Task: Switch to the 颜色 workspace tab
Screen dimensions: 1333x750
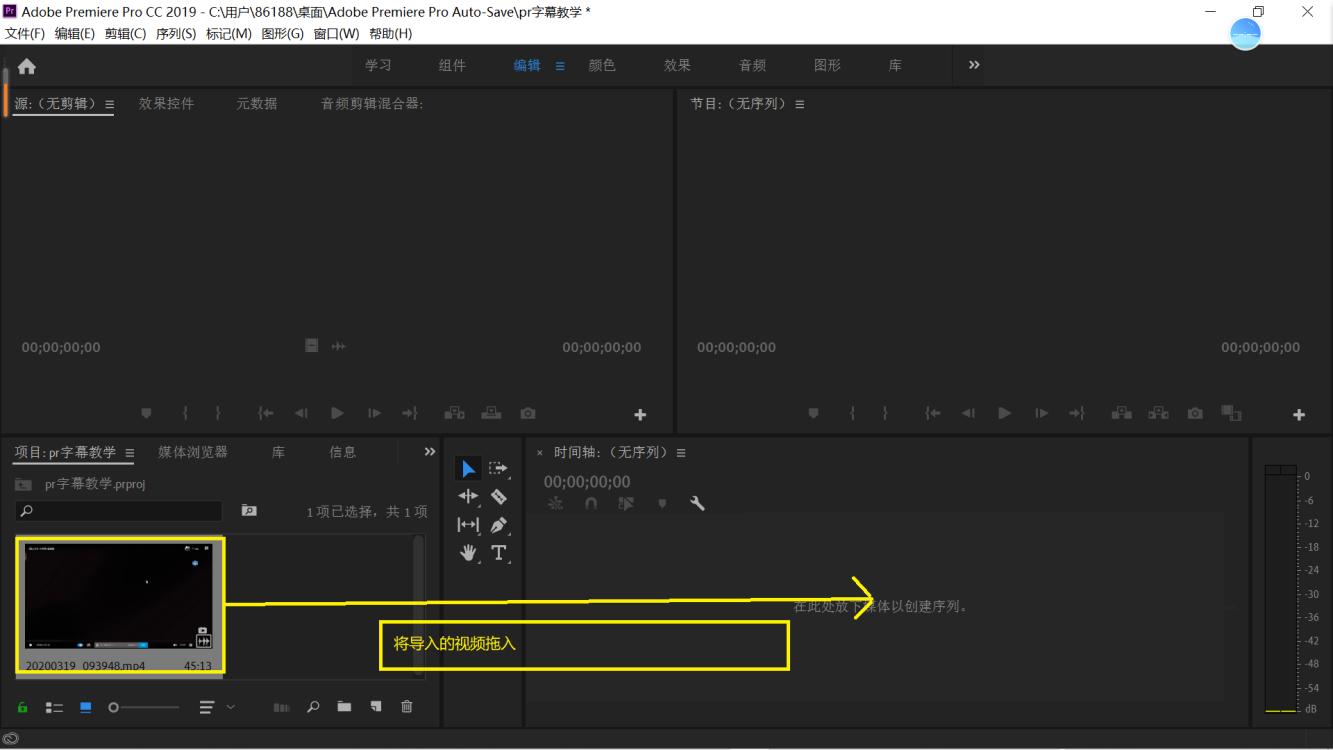Action: click(602, 65)
